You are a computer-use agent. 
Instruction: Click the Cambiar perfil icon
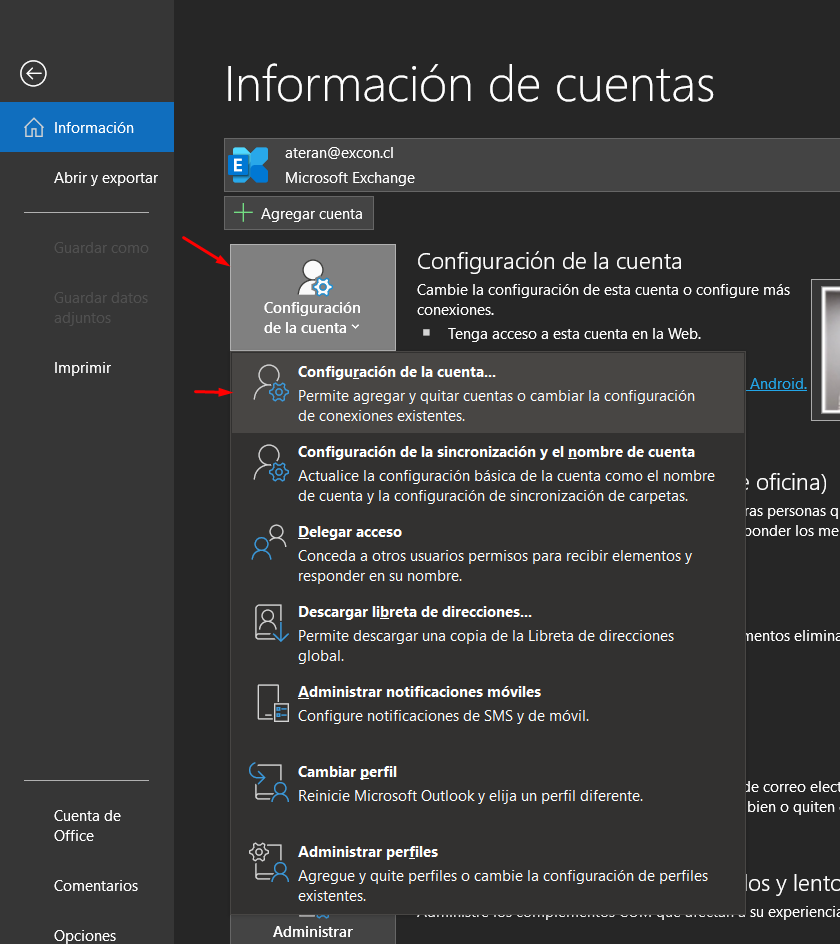[269, 783]
